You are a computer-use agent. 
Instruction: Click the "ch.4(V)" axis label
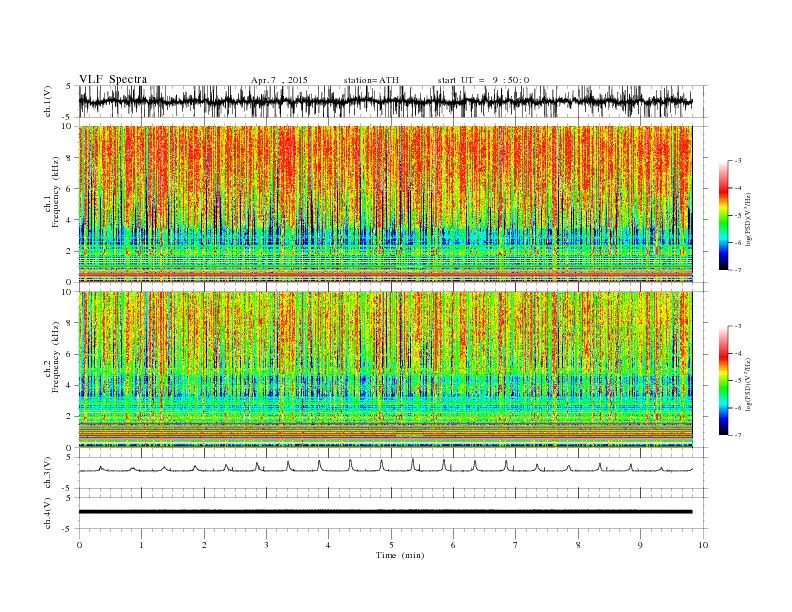(x=48, y=513)
